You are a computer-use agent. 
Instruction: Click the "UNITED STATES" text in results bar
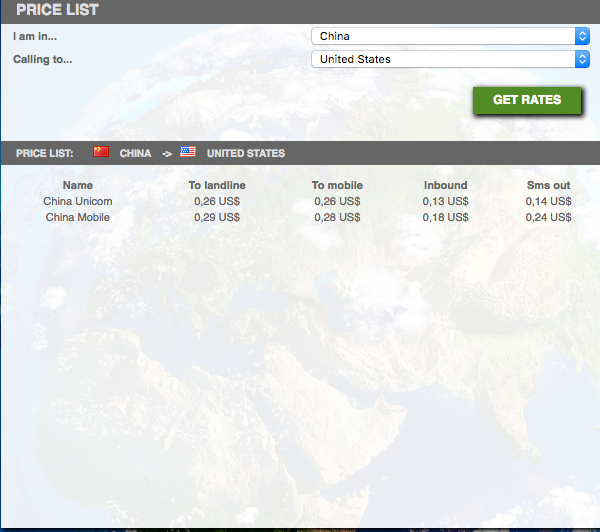(x=246, y=153)
